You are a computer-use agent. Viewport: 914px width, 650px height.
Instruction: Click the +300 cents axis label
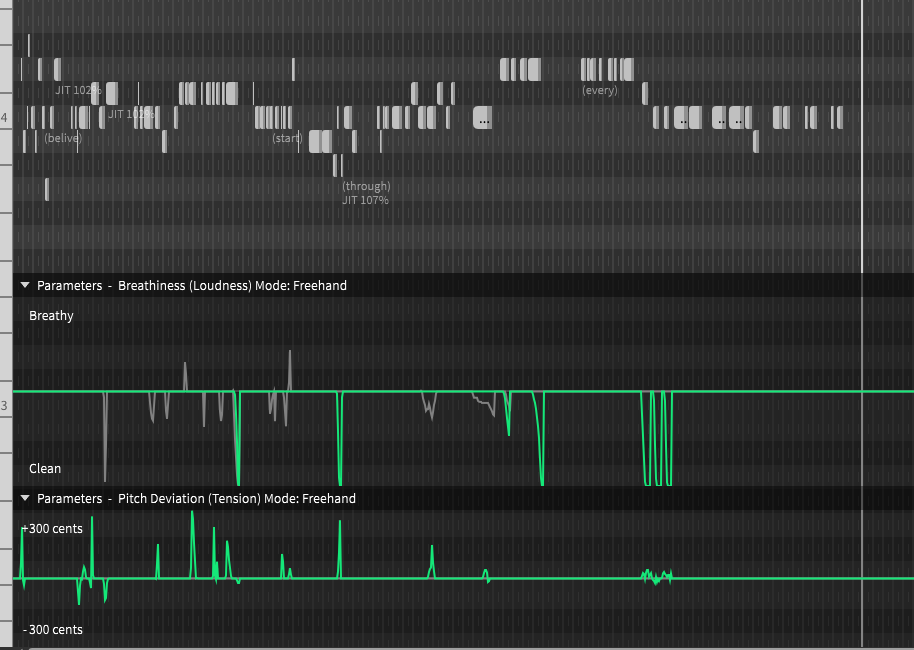coord(53,528)
